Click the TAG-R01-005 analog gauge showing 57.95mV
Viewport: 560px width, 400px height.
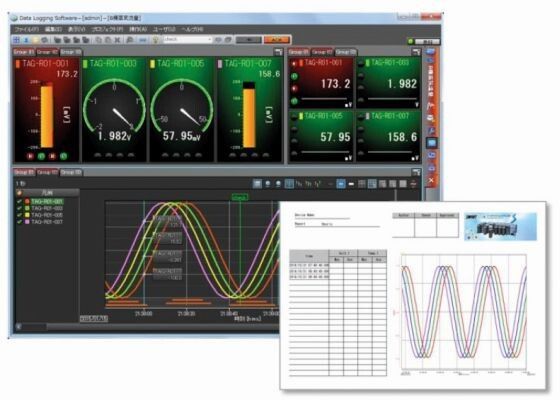click(182, 110)
